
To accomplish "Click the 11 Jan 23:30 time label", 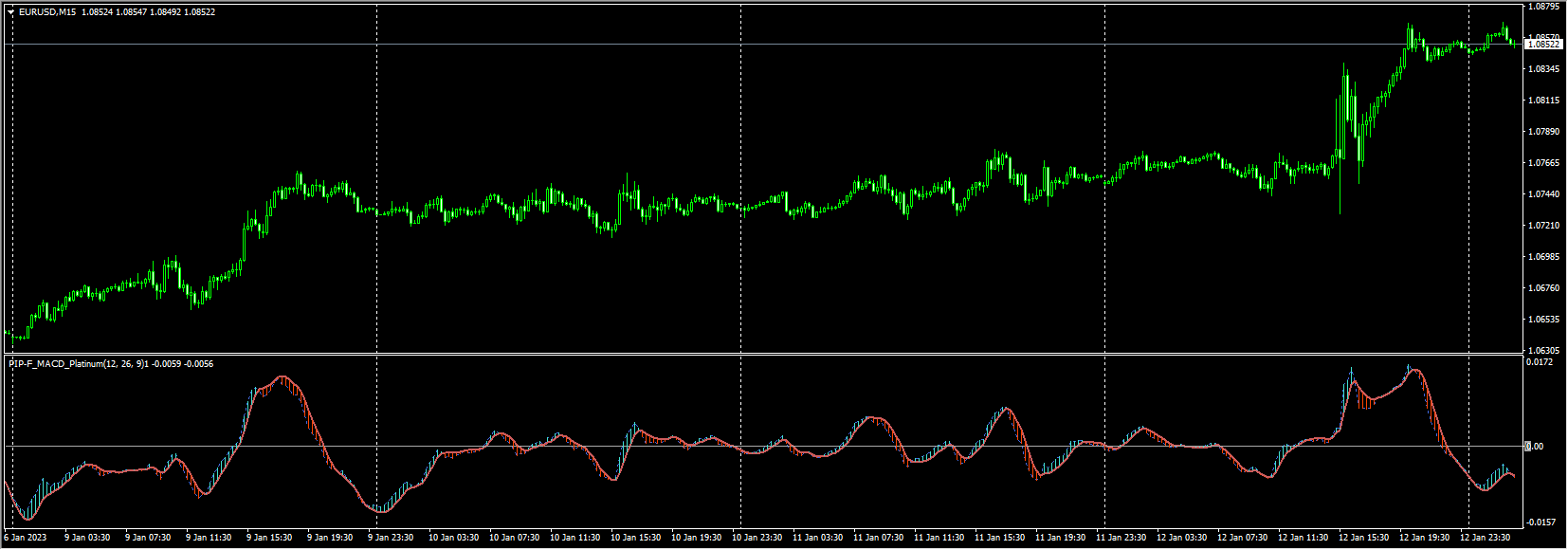I will coord(1121,538).
